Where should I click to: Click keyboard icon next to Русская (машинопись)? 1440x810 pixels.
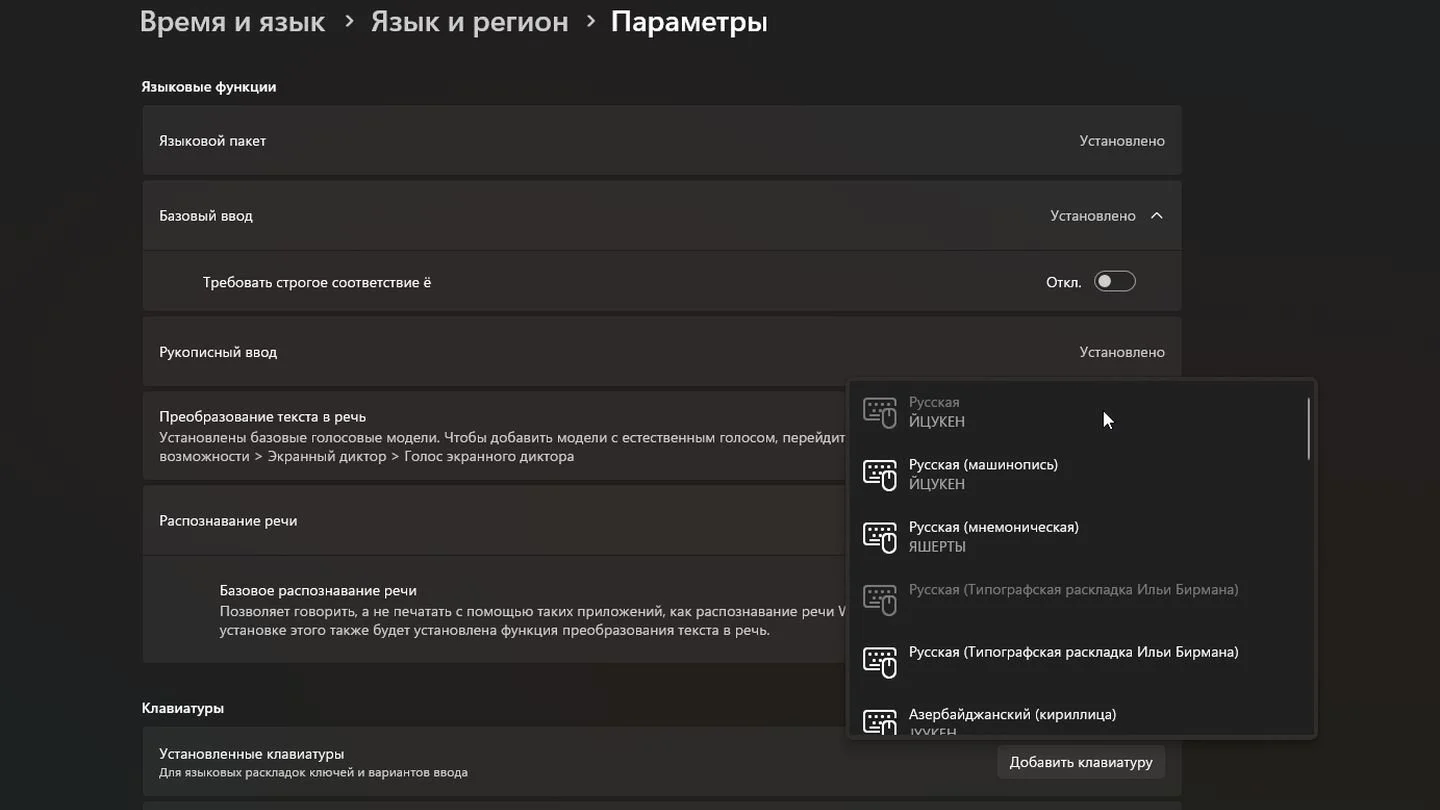click(x=880, y=475)
